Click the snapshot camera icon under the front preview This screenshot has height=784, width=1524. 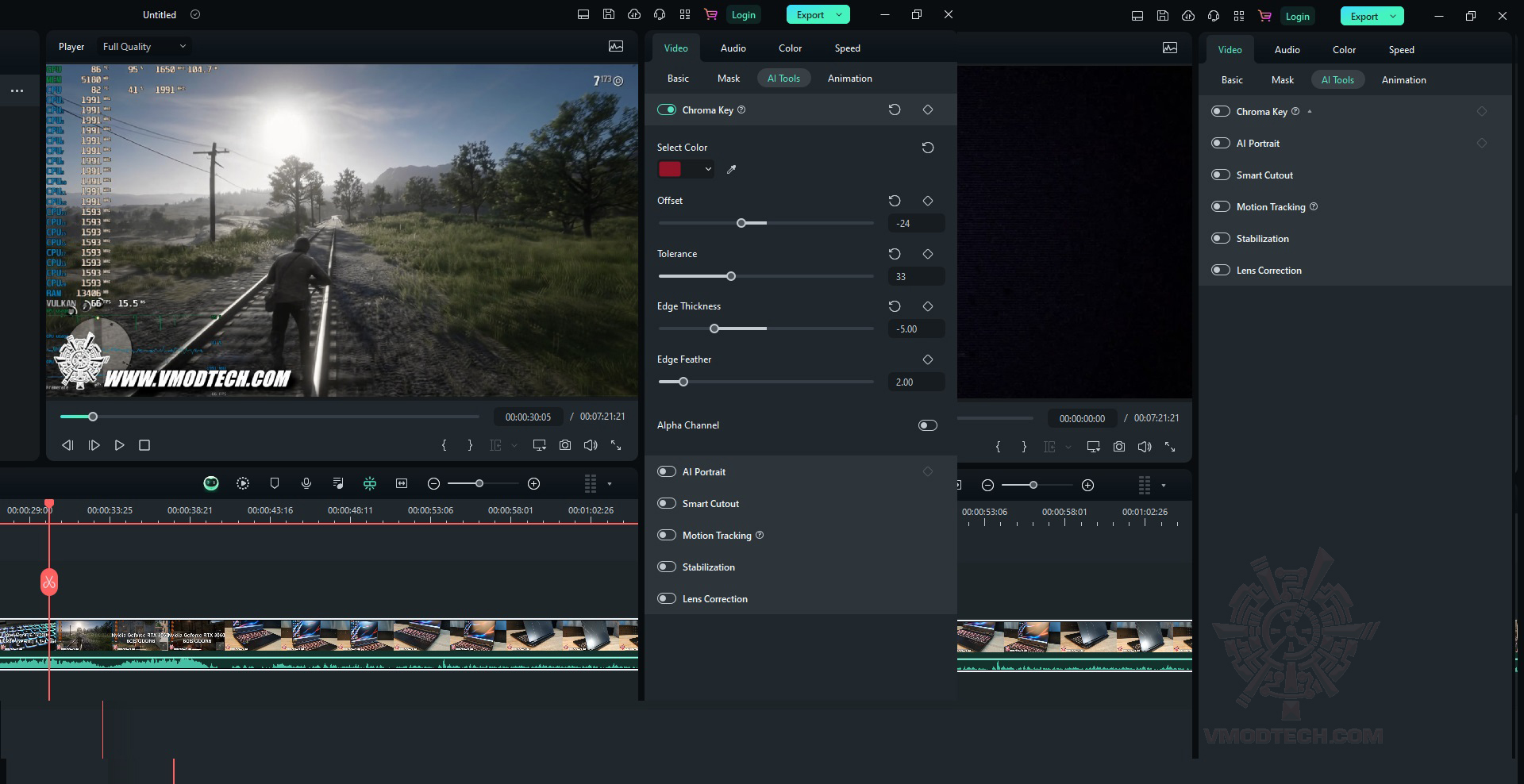click(x=565, y=445)
